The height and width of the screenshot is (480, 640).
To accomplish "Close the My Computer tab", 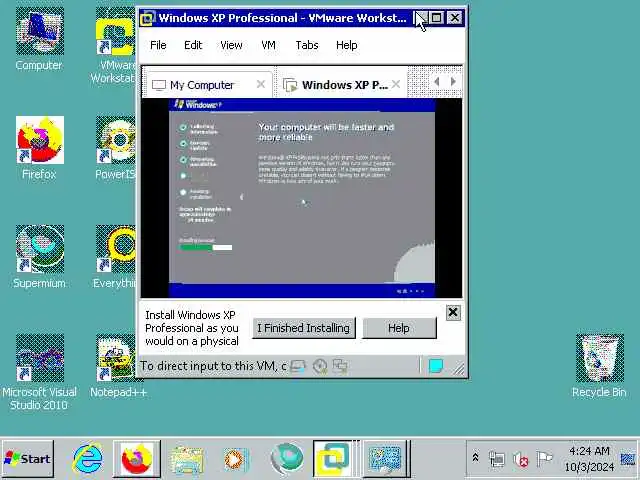I will 261,84.
